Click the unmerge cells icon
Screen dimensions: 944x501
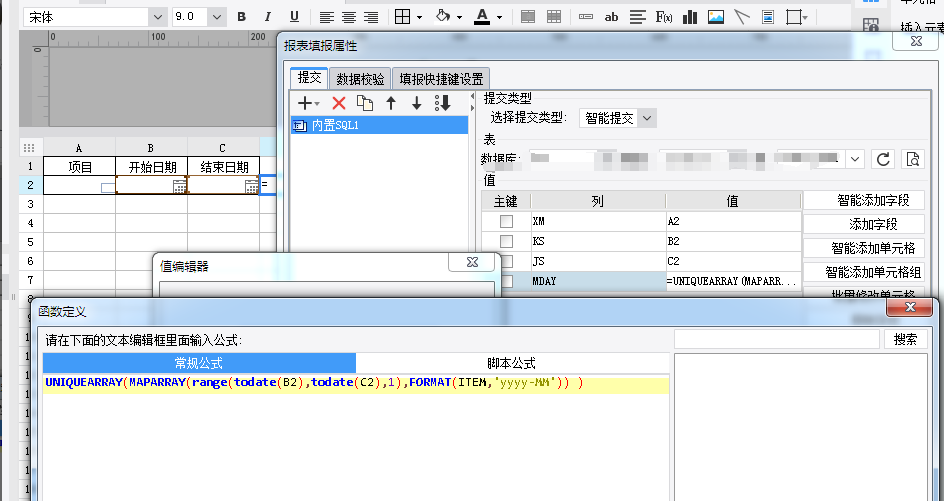point(554,17)
